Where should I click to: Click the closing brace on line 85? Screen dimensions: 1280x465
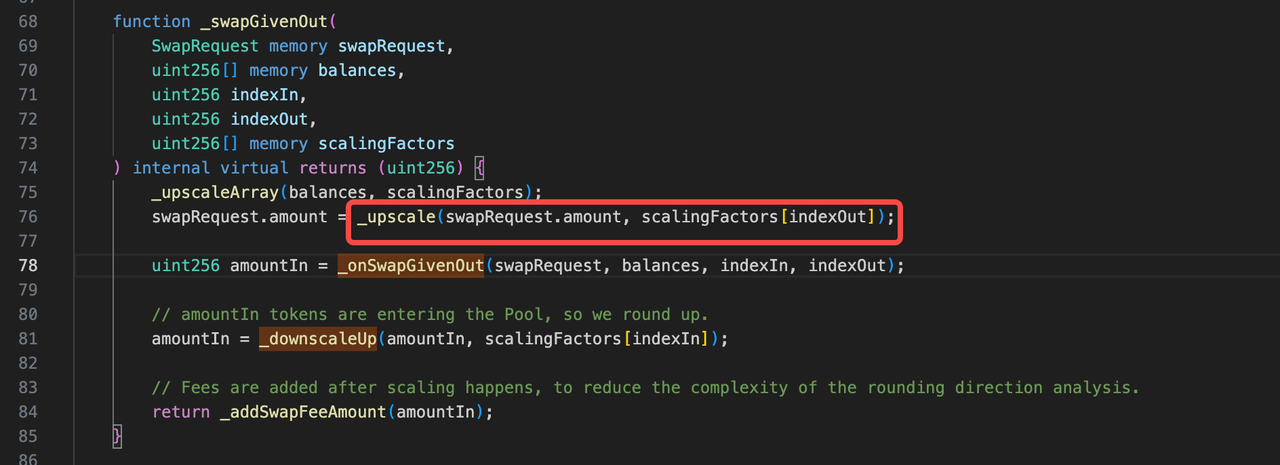click(117, 436)
